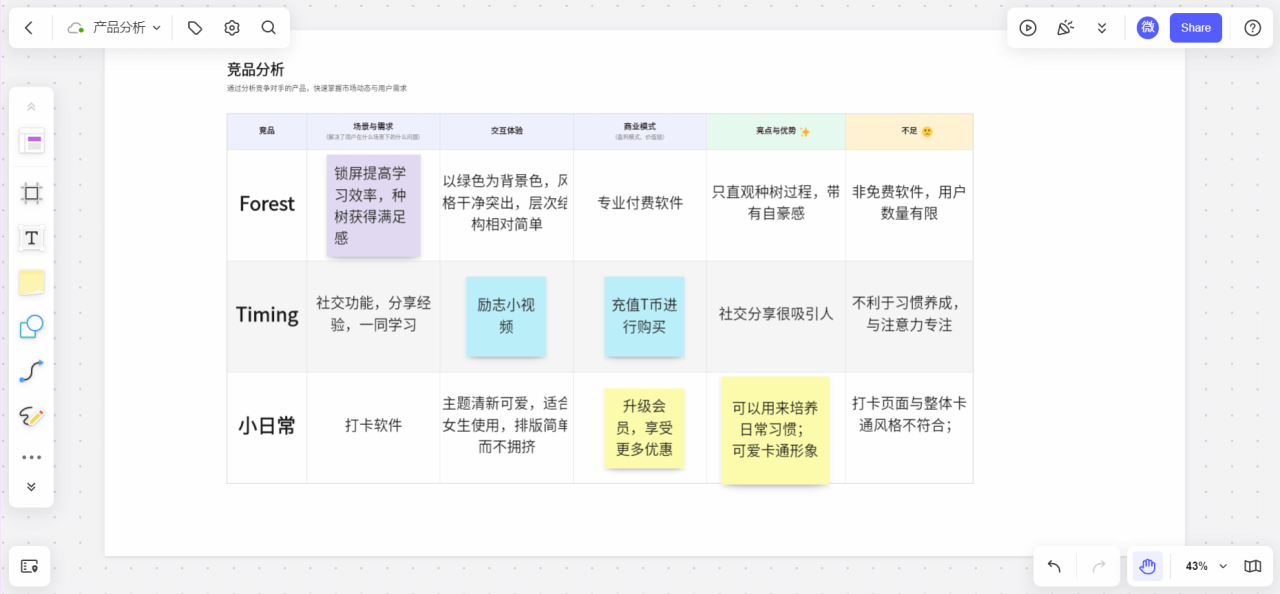Select the 打卡软件 cell
This screenshot has width=1280, height=594.
click(373, 426)
